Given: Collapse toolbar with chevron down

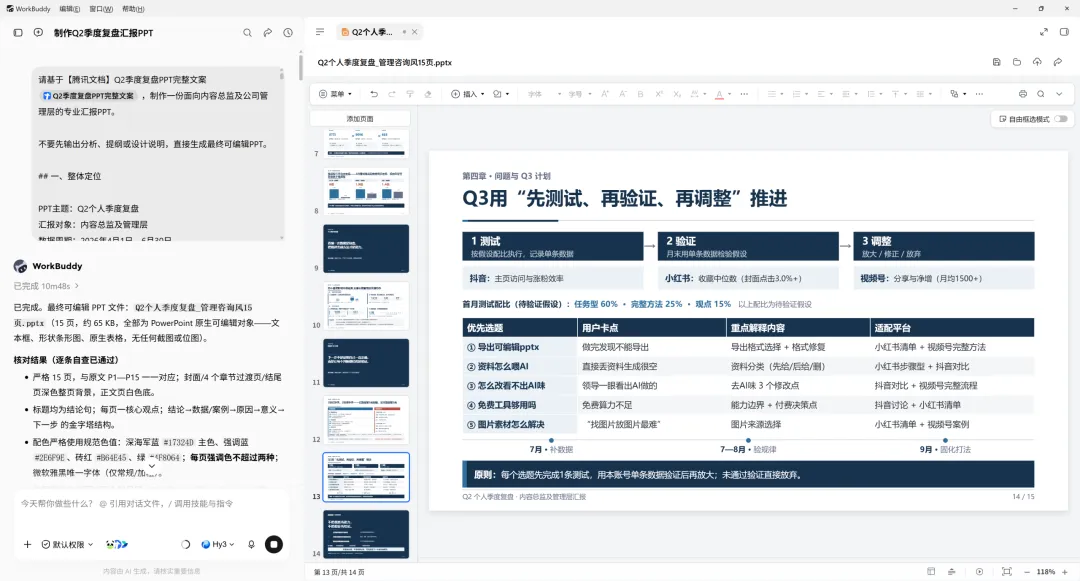Looking at the screenshot, I should [1059, 94].
